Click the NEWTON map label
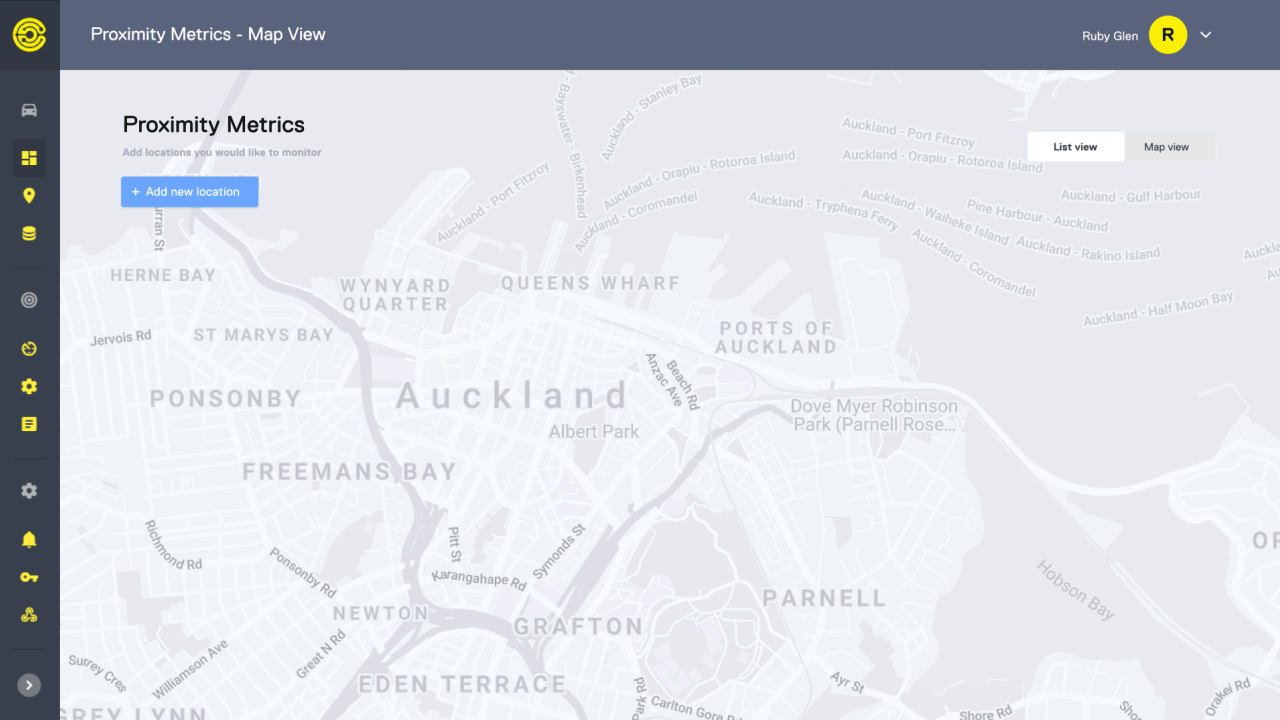This screenshot has width=1280, height=720. coord(380,613)
